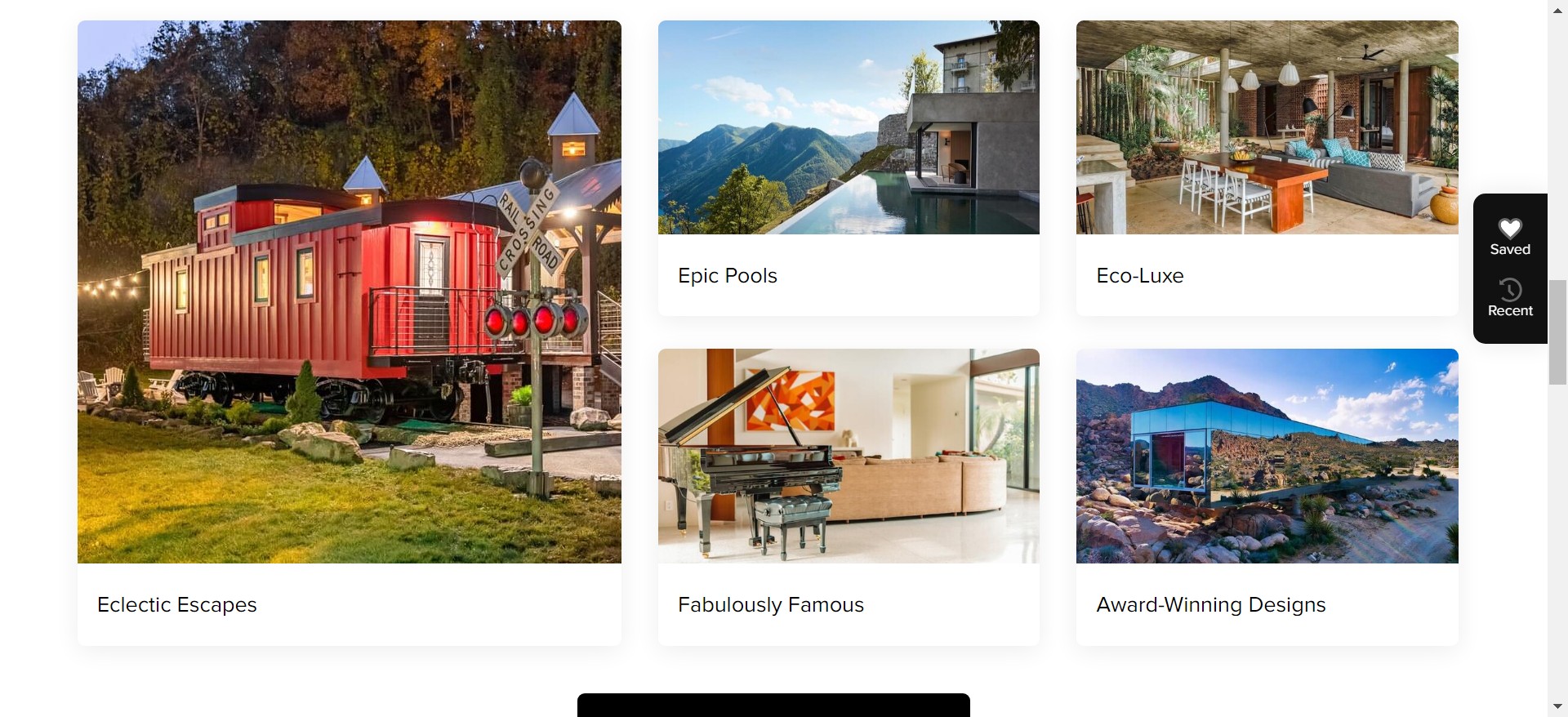Viewport: 1568px width, 717px height.
Task: Select the Fabulously Famous title link
Action: [771, 604]
